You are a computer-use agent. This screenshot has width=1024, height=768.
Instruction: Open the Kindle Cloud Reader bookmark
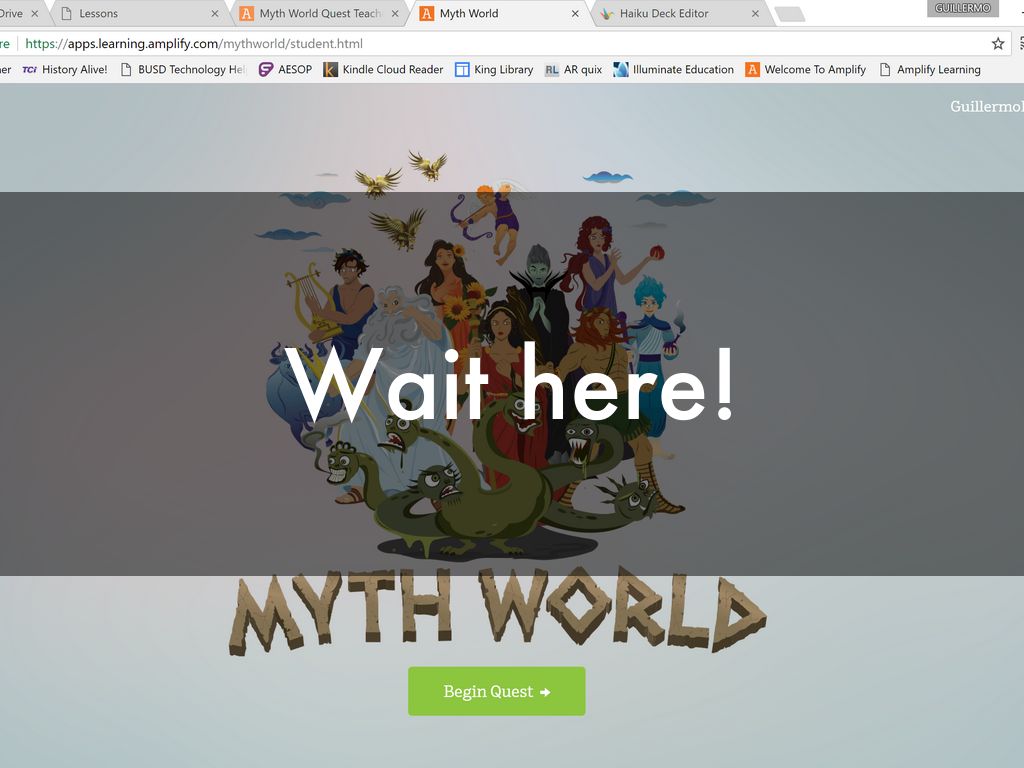(x=383, y=70)
